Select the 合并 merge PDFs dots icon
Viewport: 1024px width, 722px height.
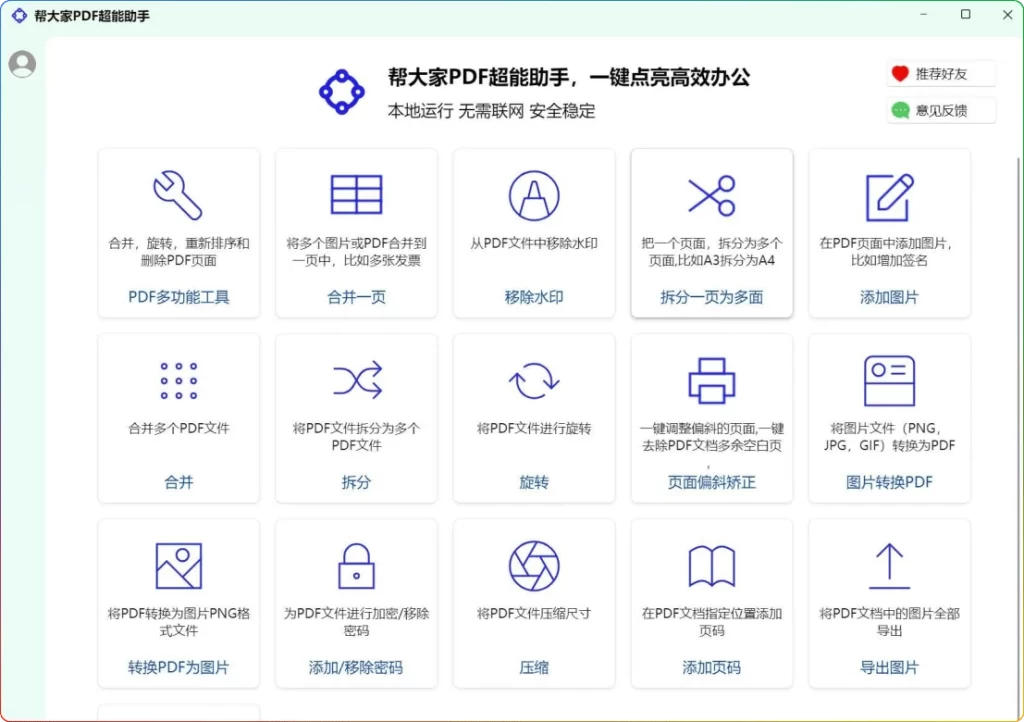coord(178,380)
